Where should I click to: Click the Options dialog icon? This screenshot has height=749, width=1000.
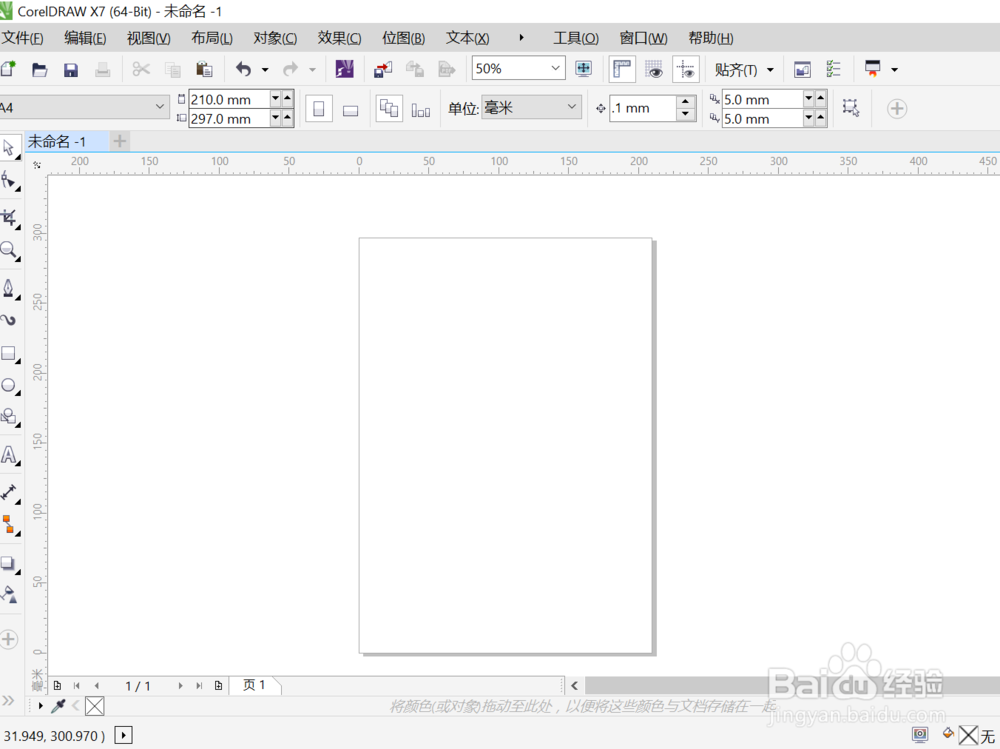click(x=834, y=69)
